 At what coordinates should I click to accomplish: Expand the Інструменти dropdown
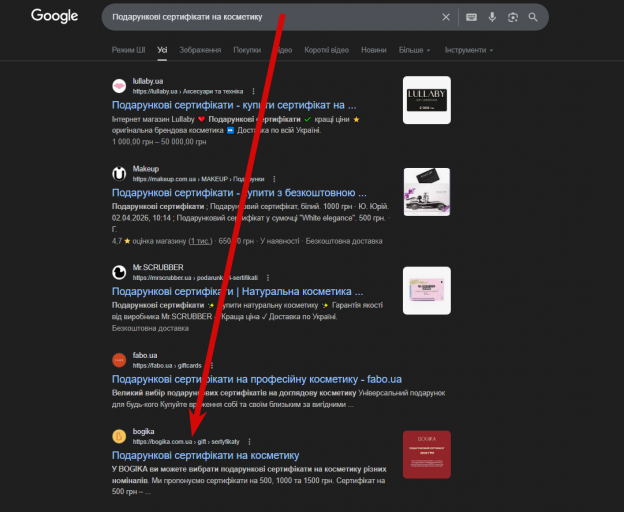(468, 50)
